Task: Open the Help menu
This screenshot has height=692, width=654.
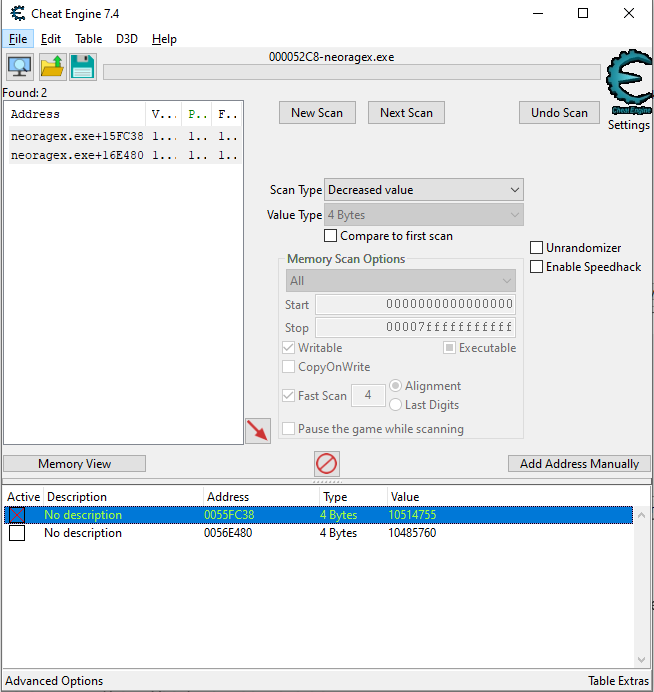Action: 164,39
